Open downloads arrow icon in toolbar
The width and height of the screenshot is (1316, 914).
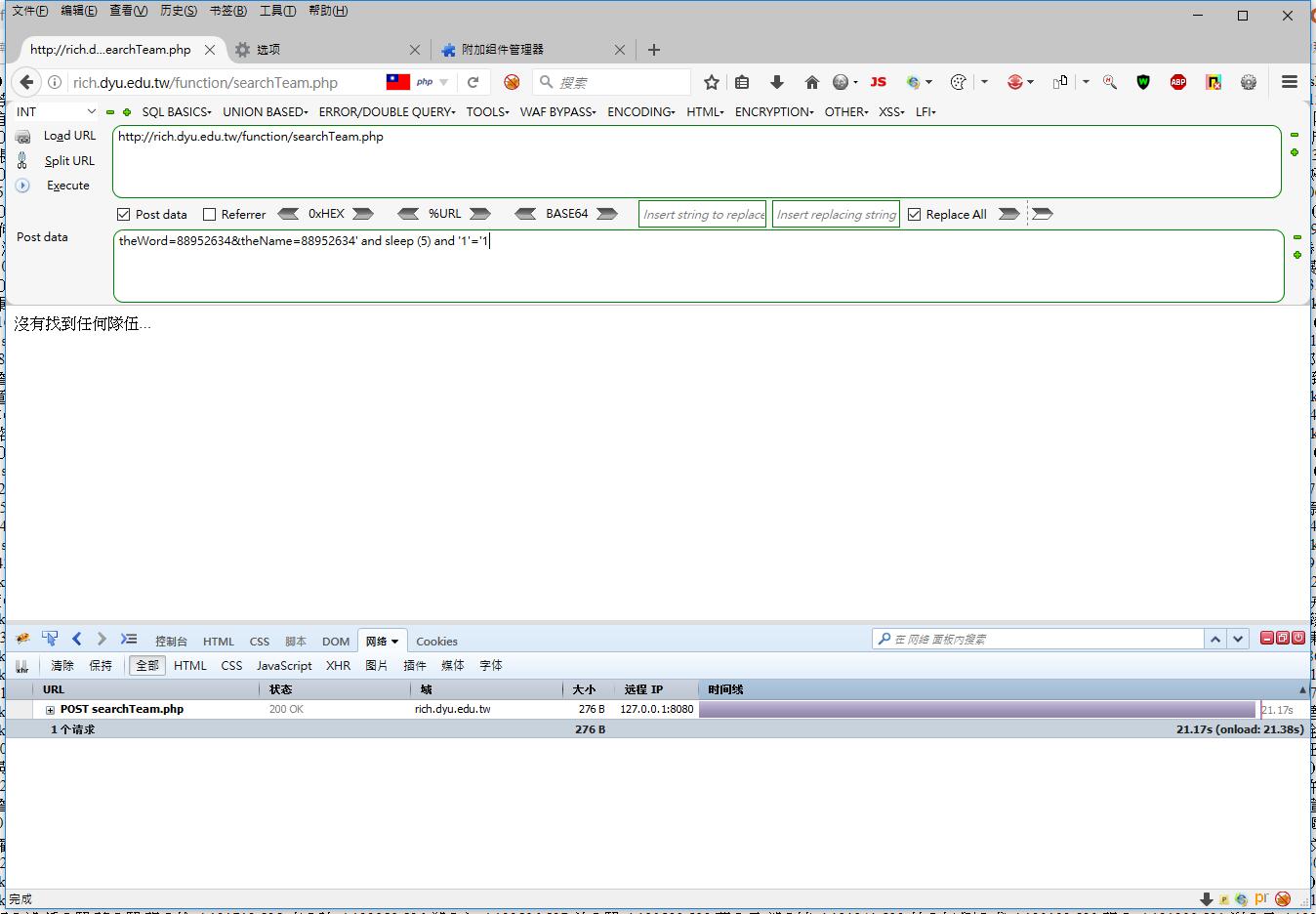777,82
